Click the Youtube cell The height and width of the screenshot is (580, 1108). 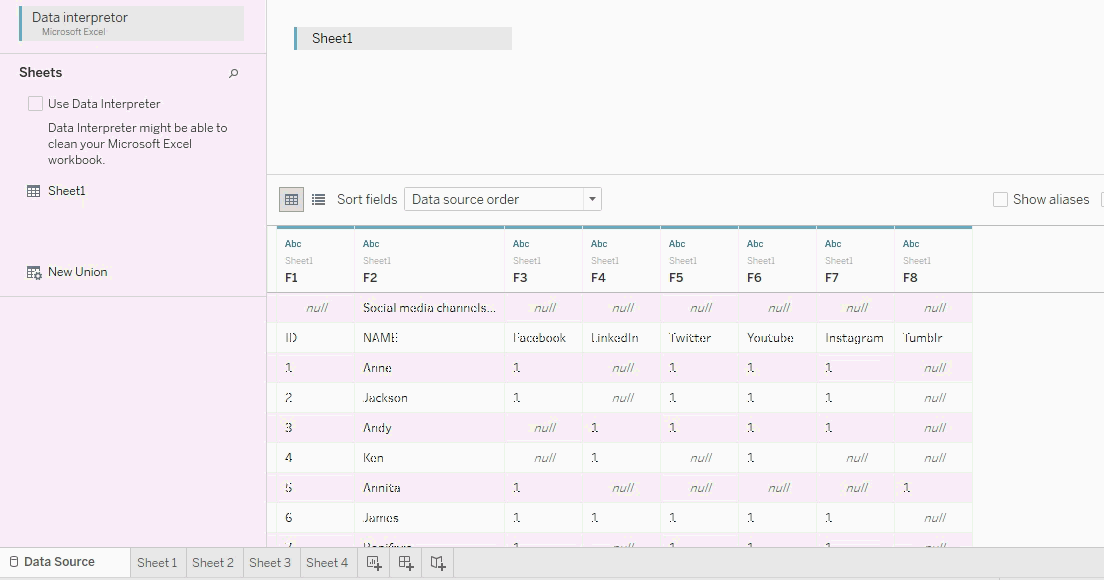pyautogui.click(x=777, y=338)
